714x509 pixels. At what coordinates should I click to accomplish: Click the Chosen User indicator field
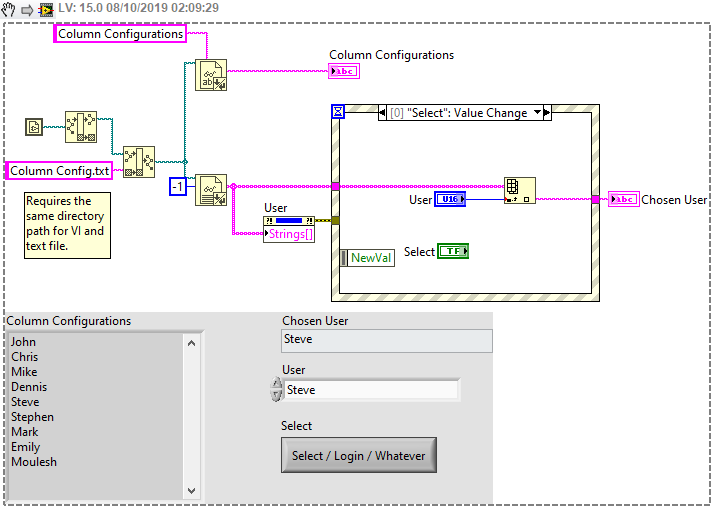pyautogui.click(x=387, y=341)
